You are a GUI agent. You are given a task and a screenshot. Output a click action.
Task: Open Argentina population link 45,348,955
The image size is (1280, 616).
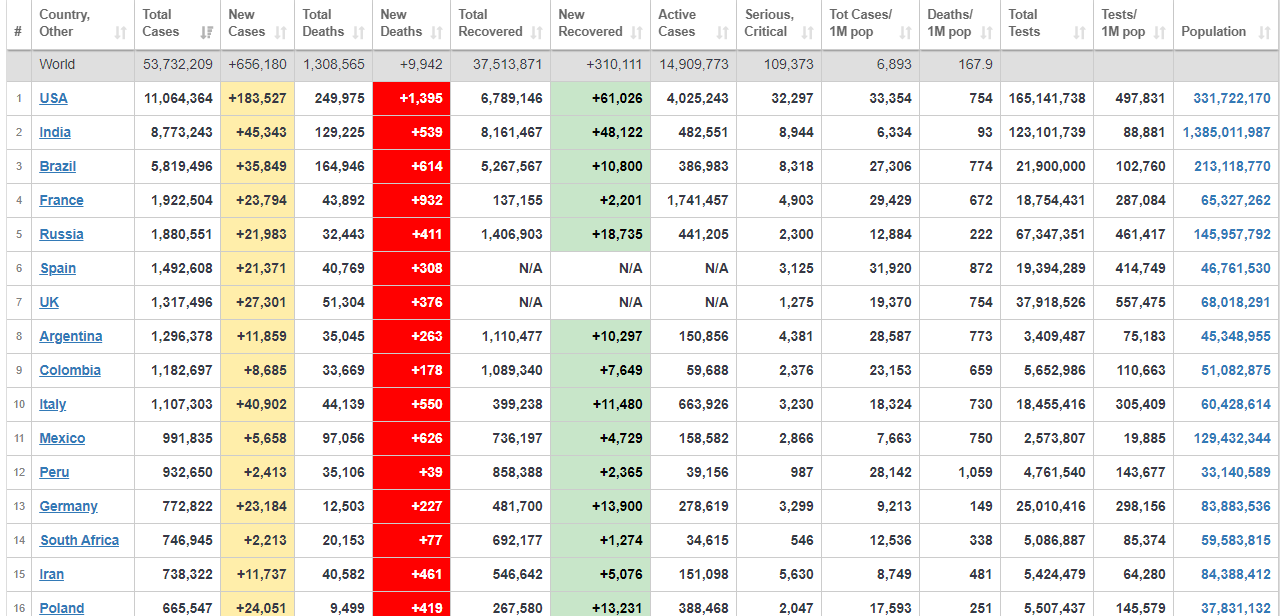[x=1236, y=336]
